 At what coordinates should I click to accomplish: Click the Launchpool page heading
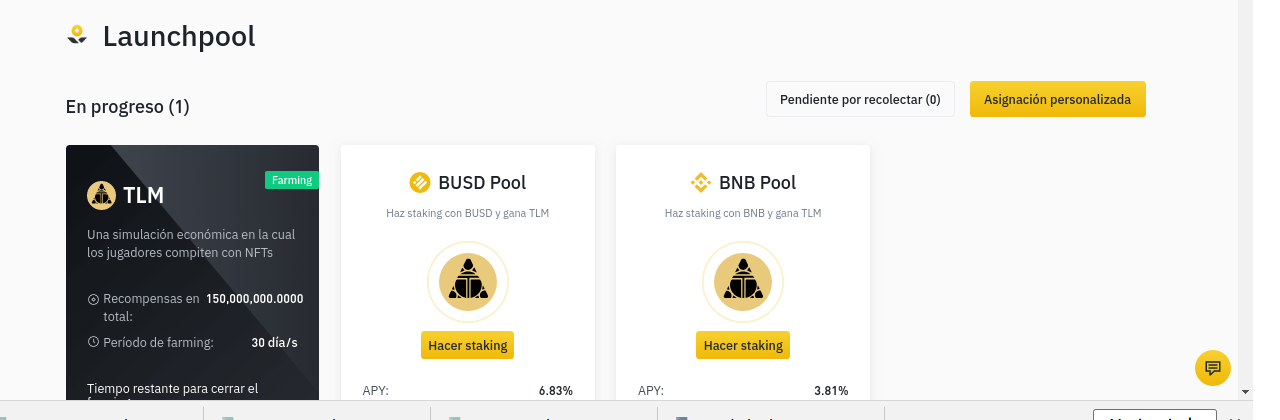point(179,37)
